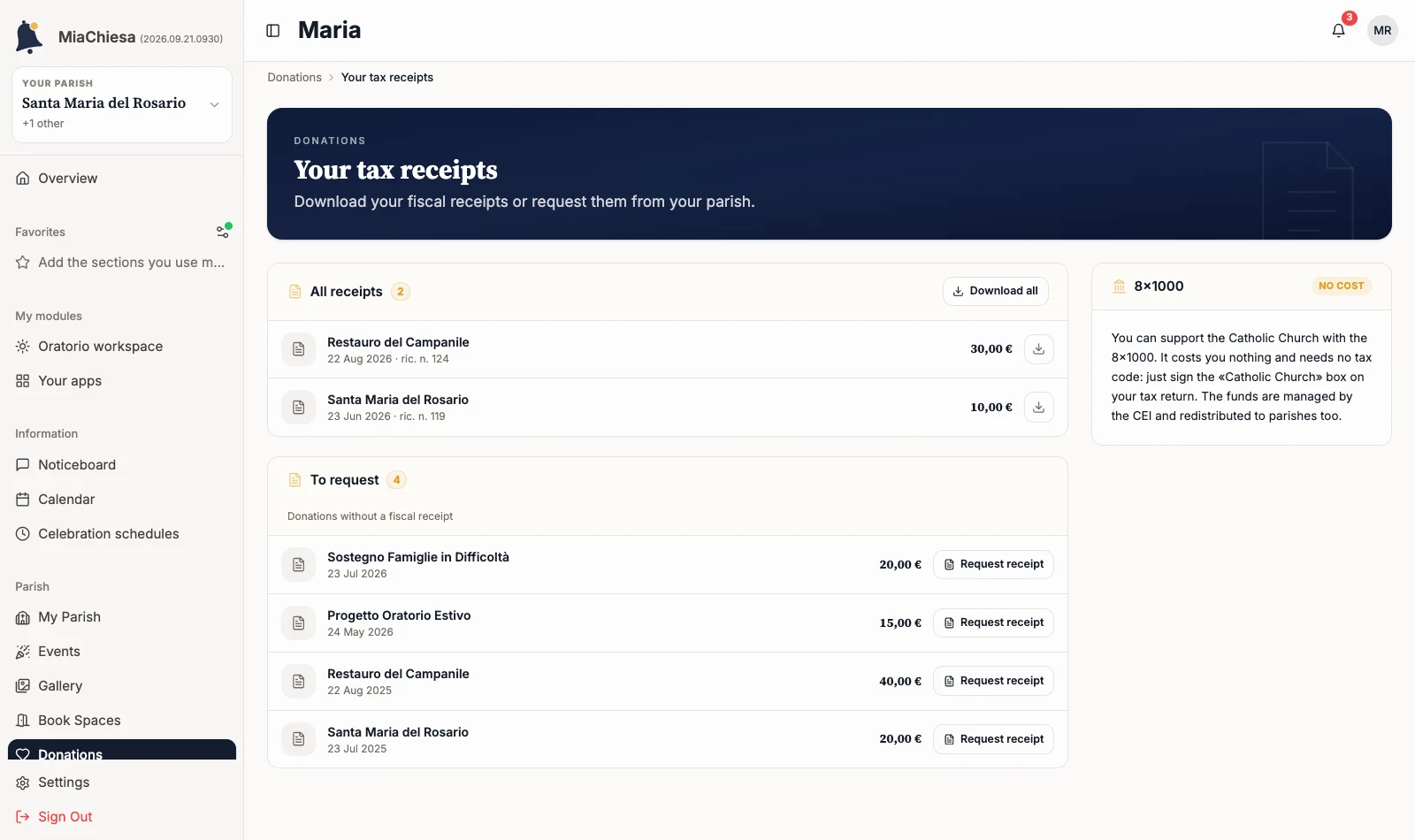Viewport: 1415px width, 840px height.
Task: Download the 30,00 € Restauro del Campanile receipt
Action: coord(1038,349)
